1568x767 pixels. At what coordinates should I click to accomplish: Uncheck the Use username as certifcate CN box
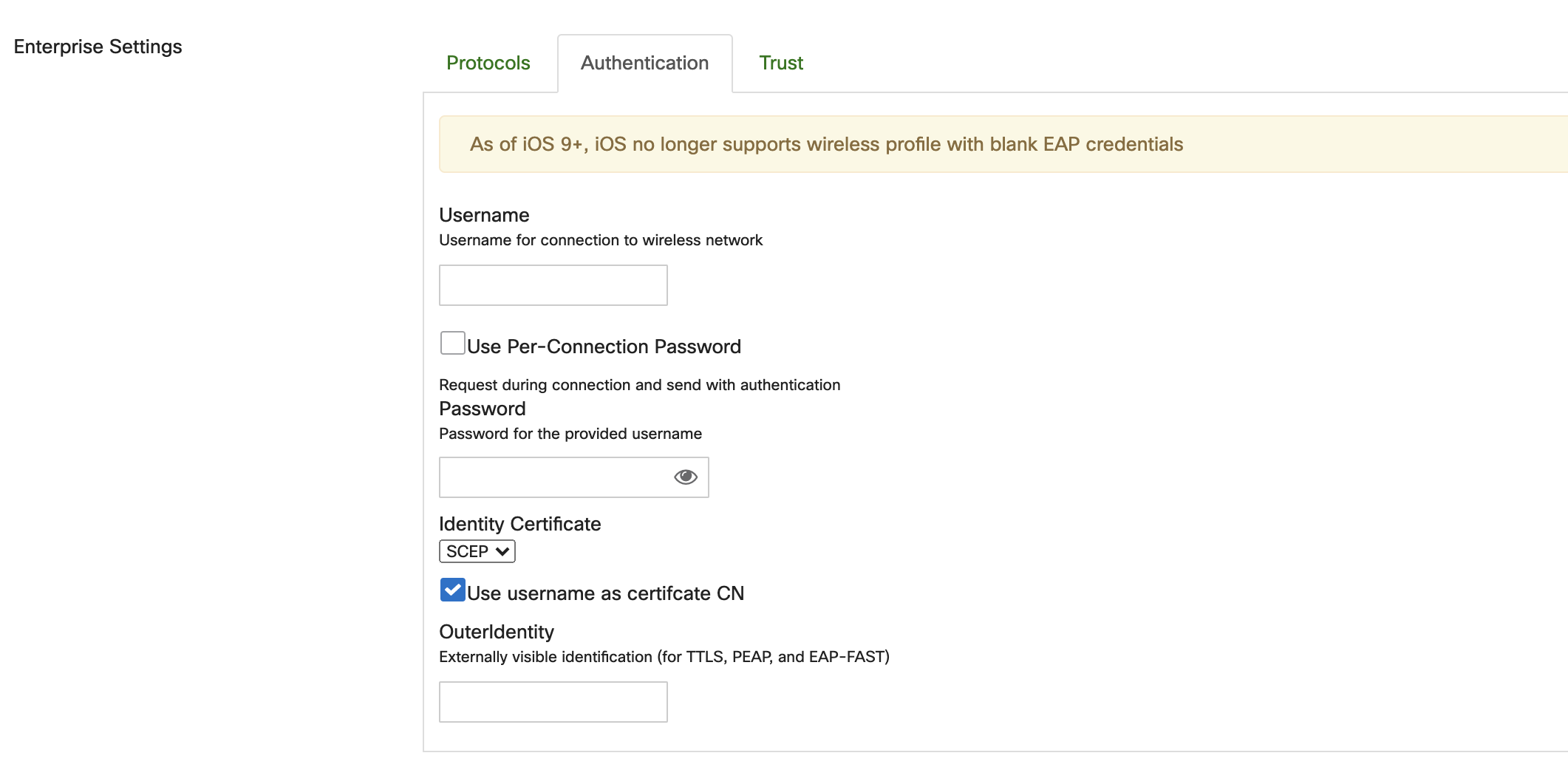pyautogui.click(x=452, y=590)
